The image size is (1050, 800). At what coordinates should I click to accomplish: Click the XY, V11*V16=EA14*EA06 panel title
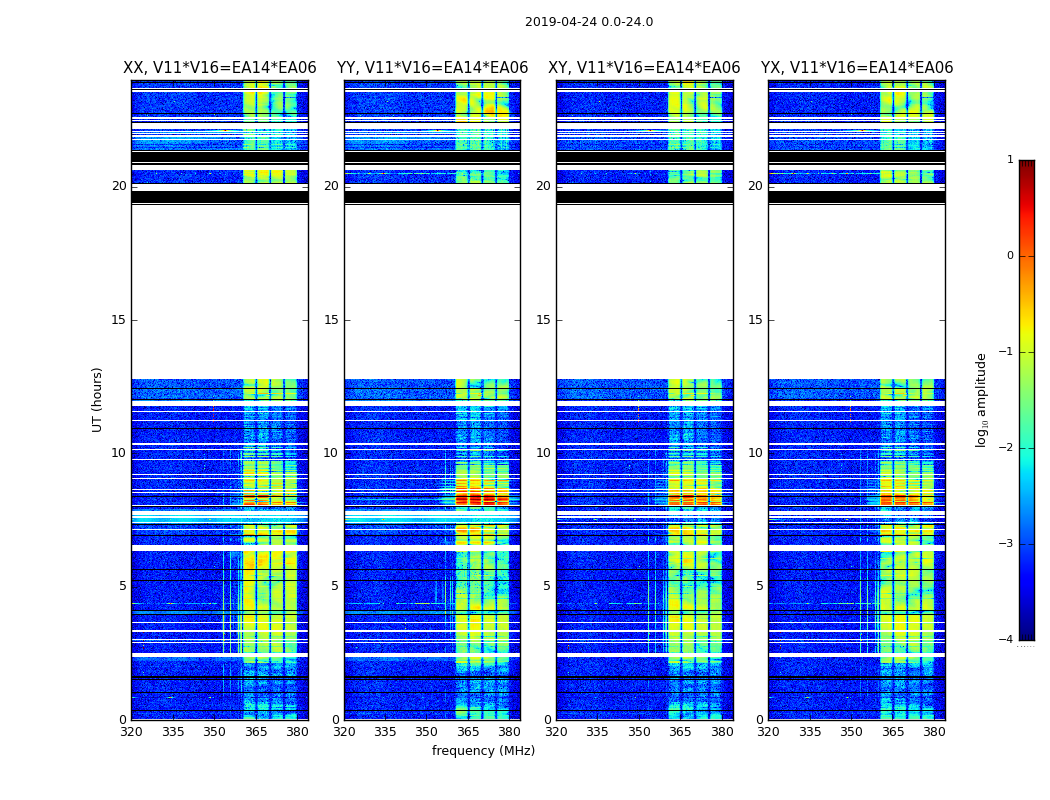point(644,68)
